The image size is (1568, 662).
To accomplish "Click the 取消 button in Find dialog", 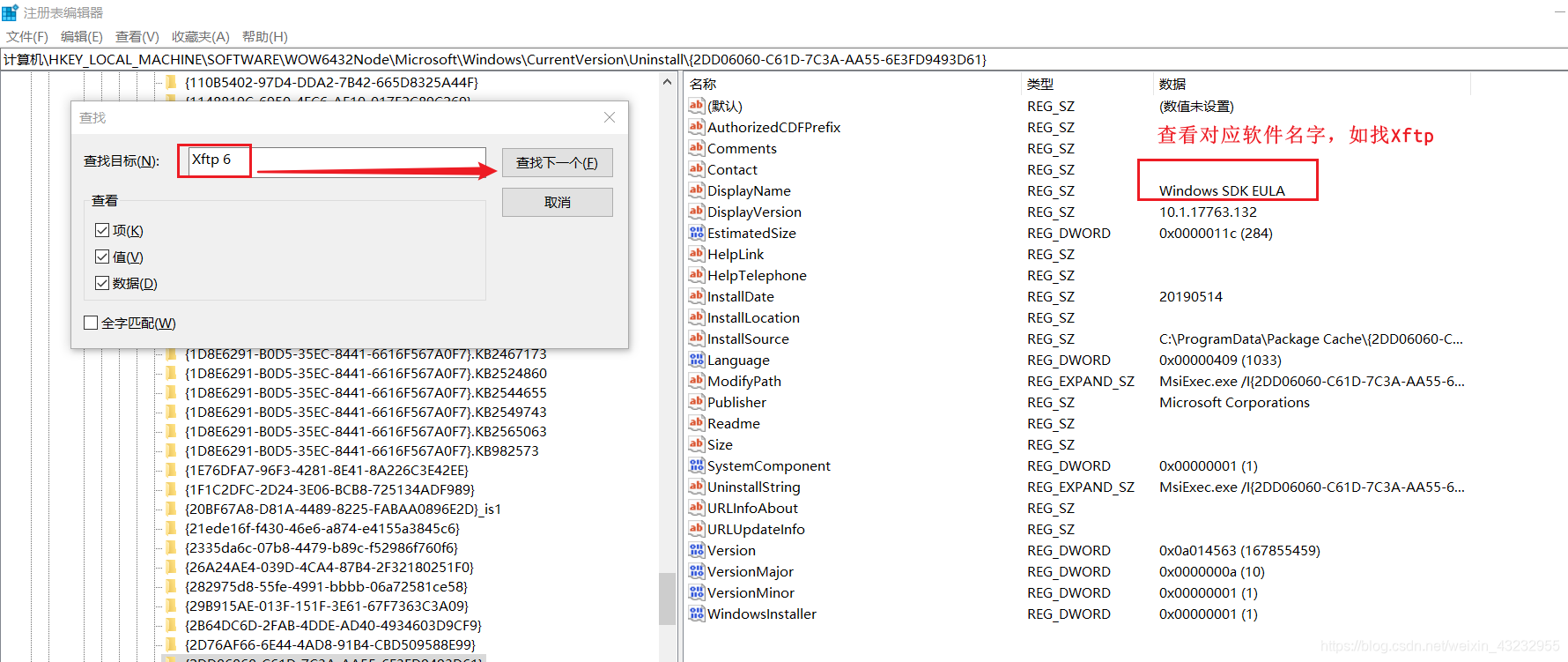I will point(558,202).
